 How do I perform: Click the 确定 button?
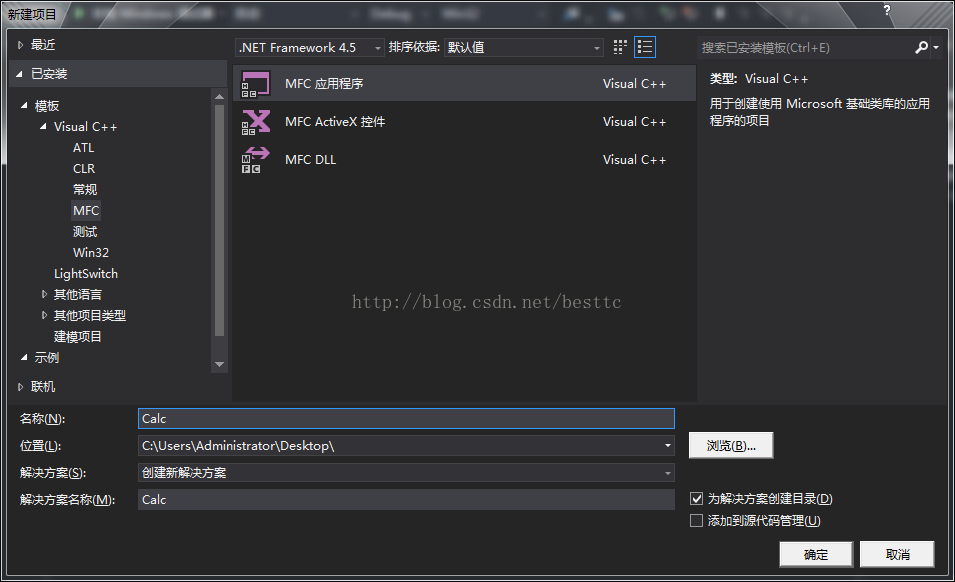816,555
